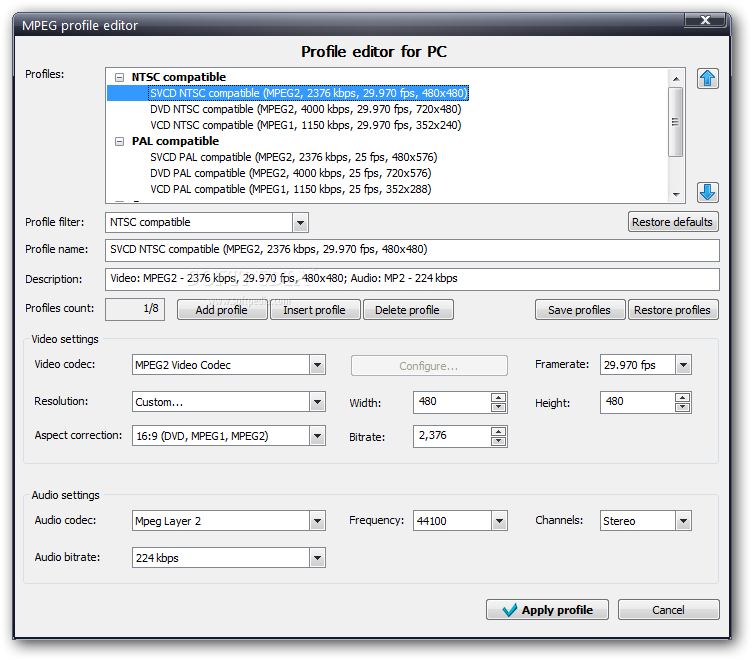Increase the Bitrate value with up arrow

499,432
